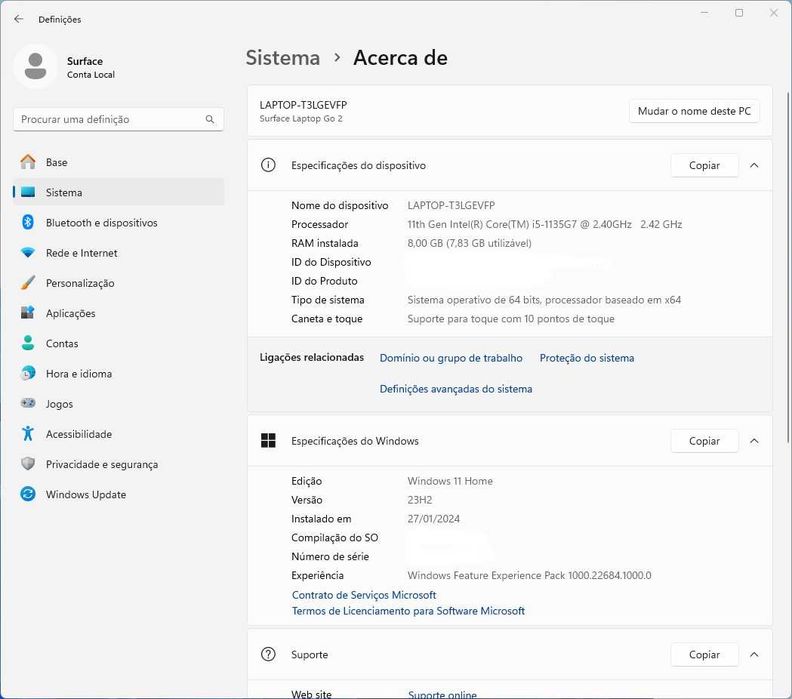
Task: Copy the Windows specifications
Action: click(x=704, y=441)
